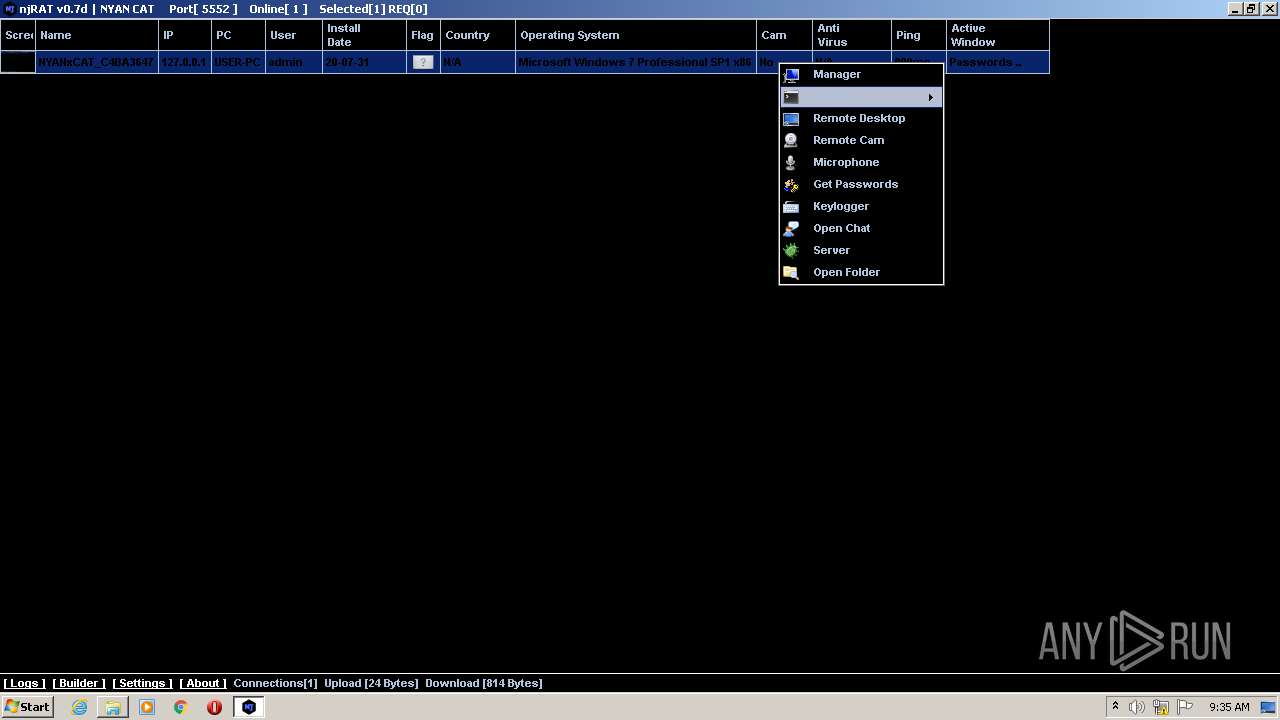Click the 127.0.0.1 IP cell
The width and height of the screenshot is (1280, 720).
point(185,62)
